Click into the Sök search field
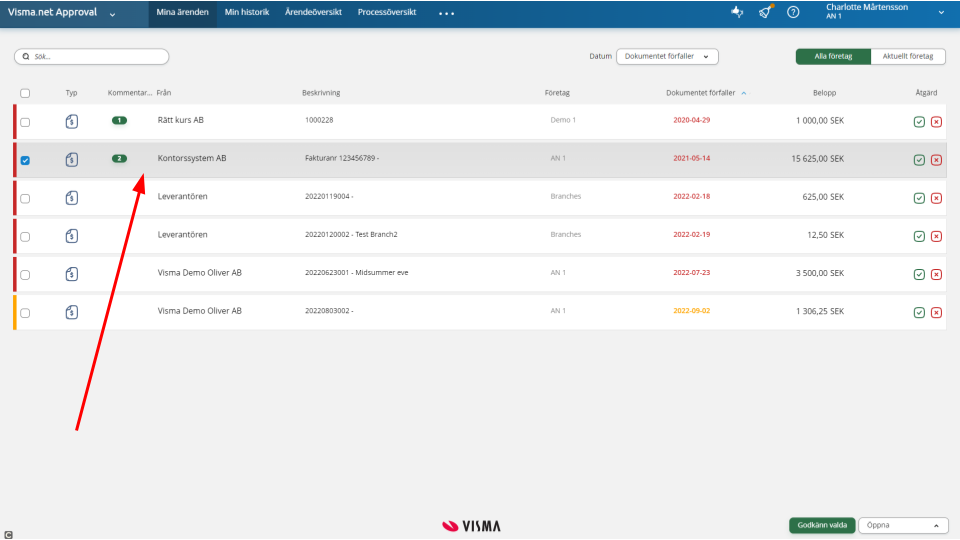The height and width of the screenshot is (540, 960). pyautogui.click(x=92, y=56)
